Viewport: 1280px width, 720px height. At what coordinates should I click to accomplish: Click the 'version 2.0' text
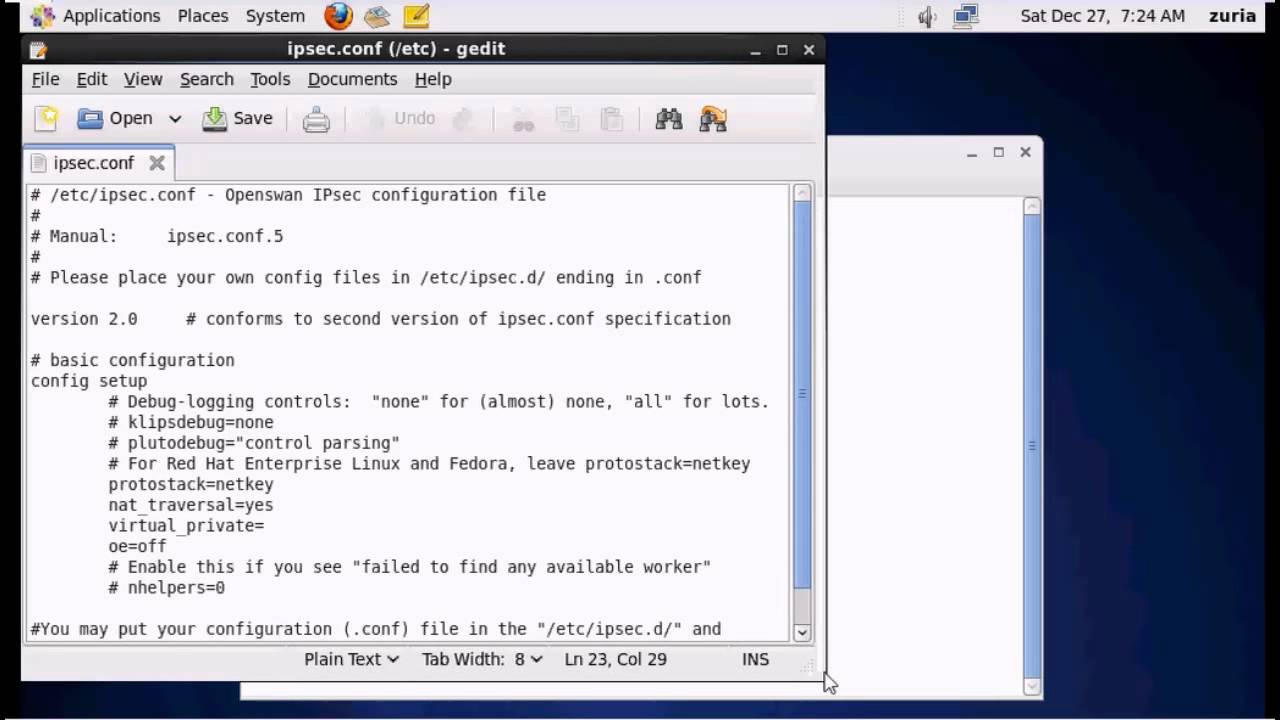coord(84,319)
